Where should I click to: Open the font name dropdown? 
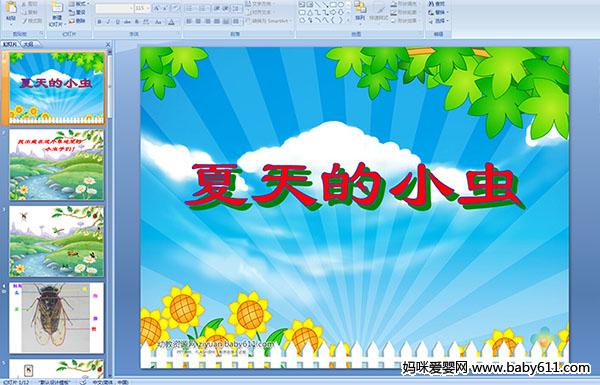point(114,8)
